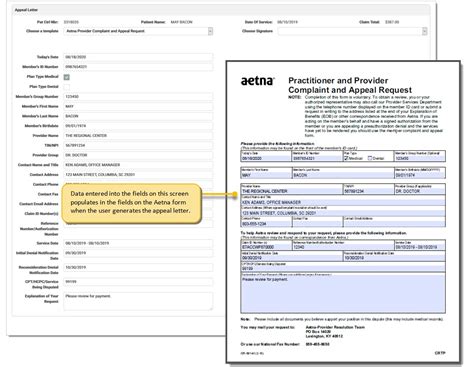Viewport: 474px width, 367px height.
Task: Check the Dental box on the Aetna form
Action: point(370,158)
